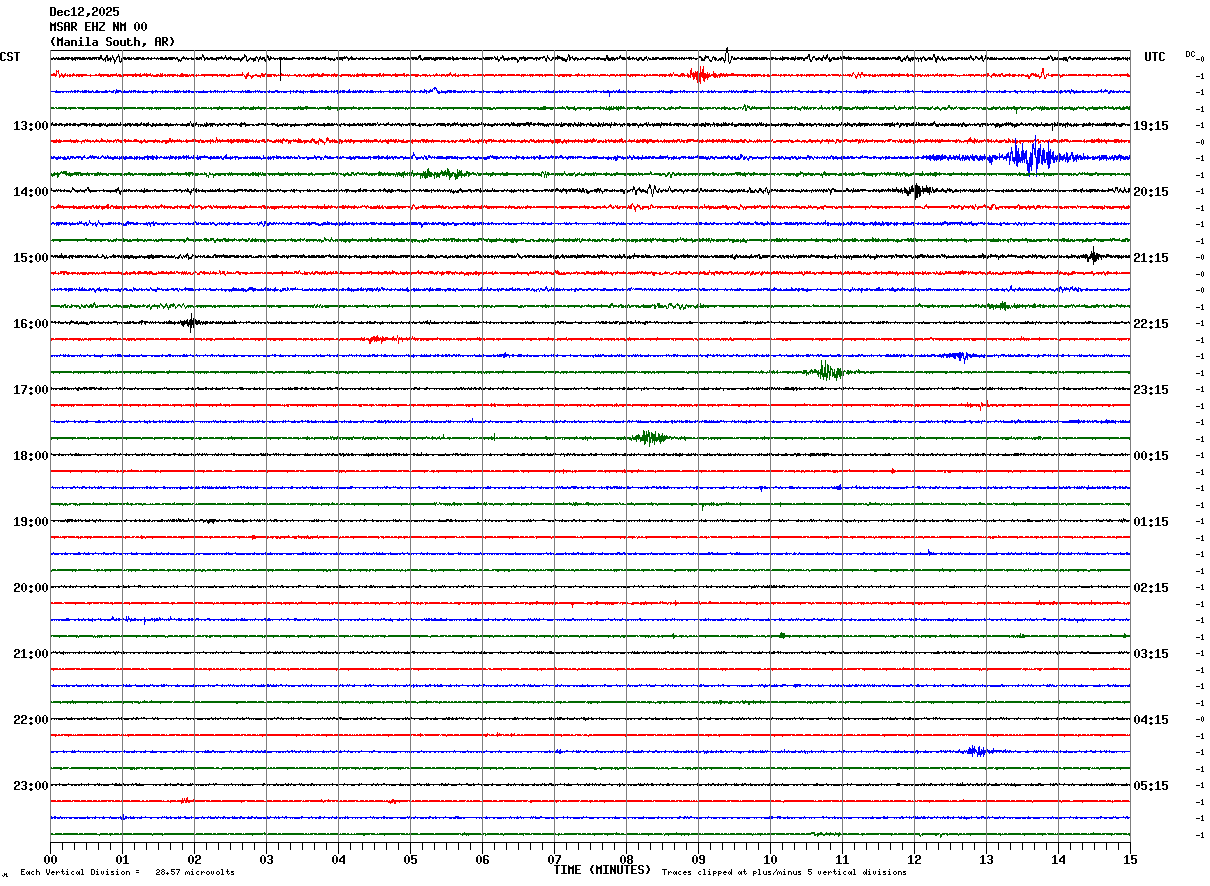
Task: Click the CST timezone label
Action: point(10,57)
